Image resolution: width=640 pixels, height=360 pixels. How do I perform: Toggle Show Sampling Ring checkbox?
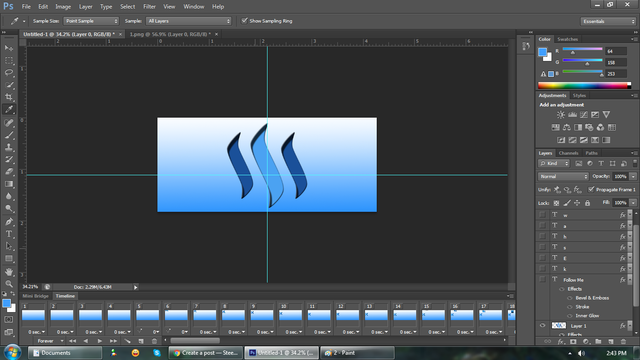click(x=244, y=20)
